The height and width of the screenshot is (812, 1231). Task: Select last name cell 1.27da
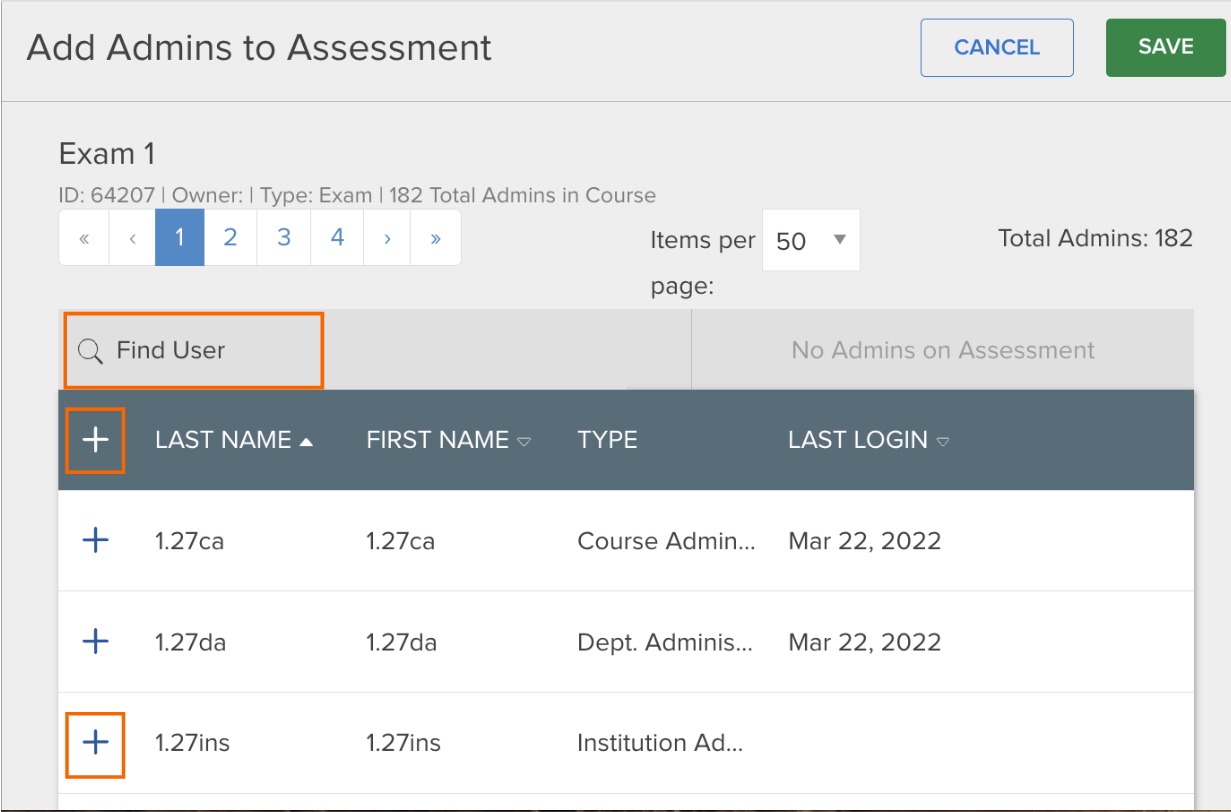click(190, 641)
